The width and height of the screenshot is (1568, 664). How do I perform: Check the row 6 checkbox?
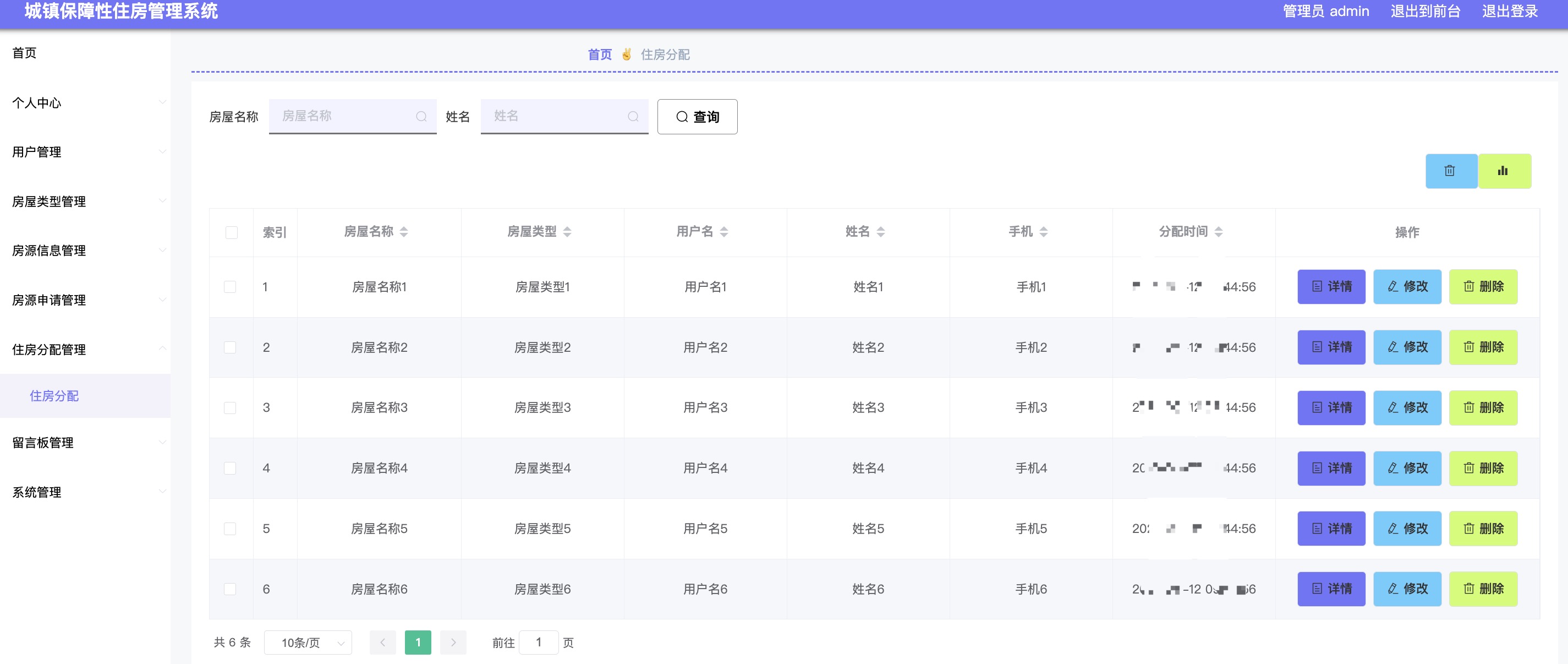coord(230,589)
